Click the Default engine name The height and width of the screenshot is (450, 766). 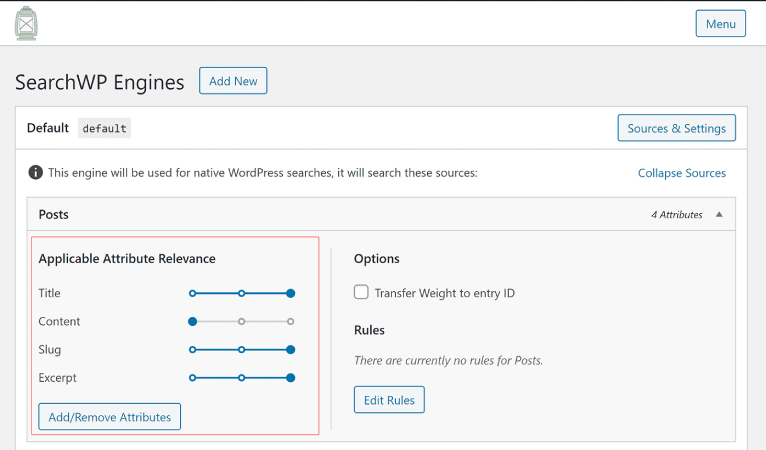click(x=48, y=128)
